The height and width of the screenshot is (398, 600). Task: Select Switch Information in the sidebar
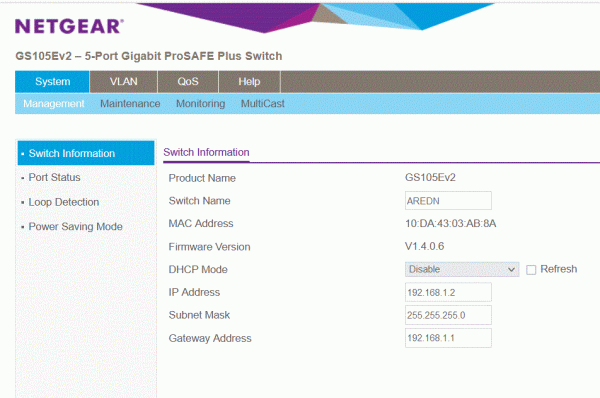[86, 153]
